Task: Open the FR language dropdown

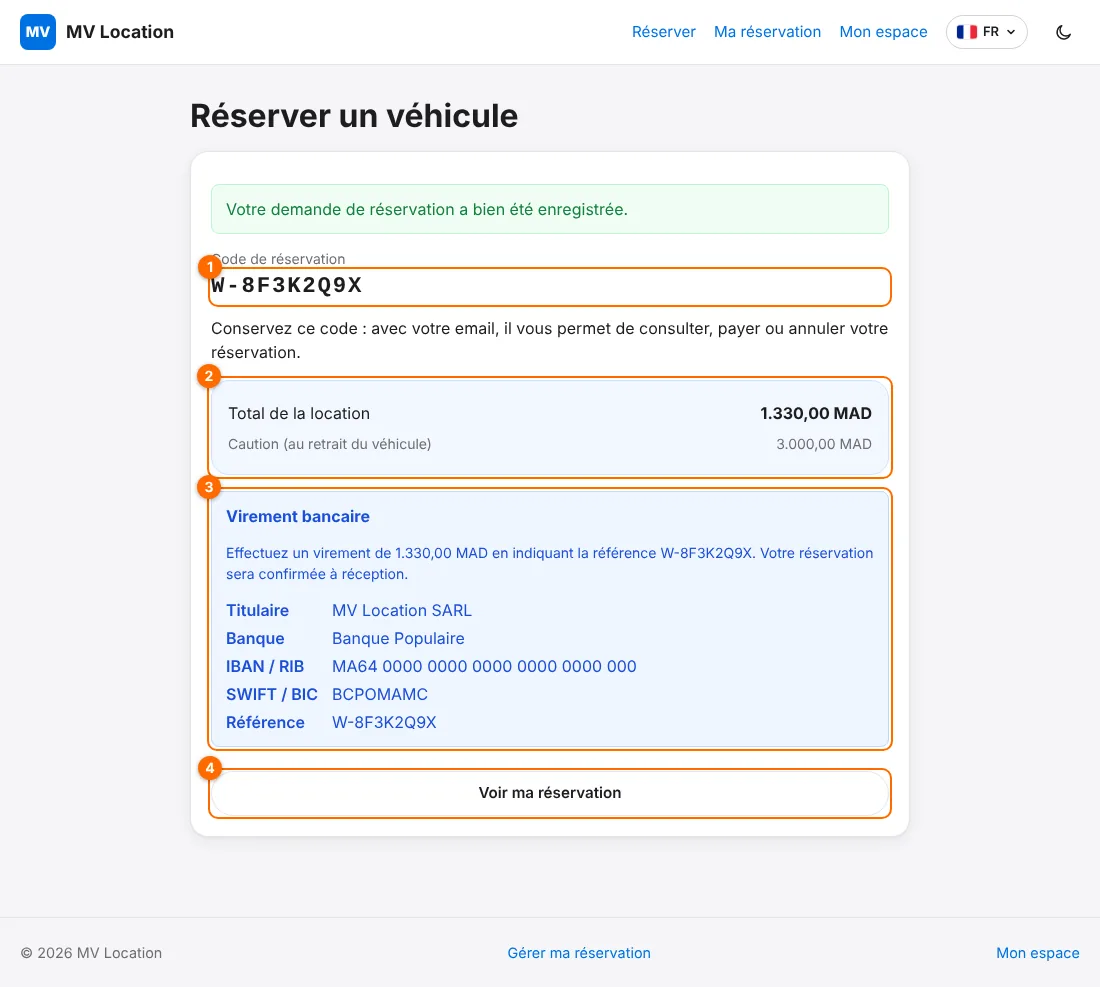Action: click(x=986, y=32)
